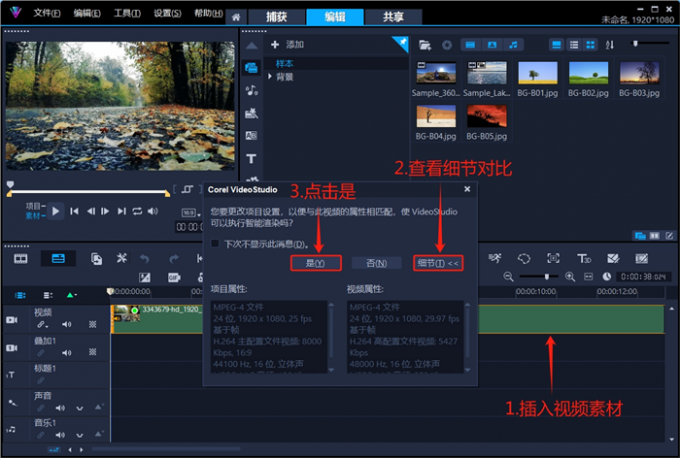Select the 样本 library folder

(284, 63)
